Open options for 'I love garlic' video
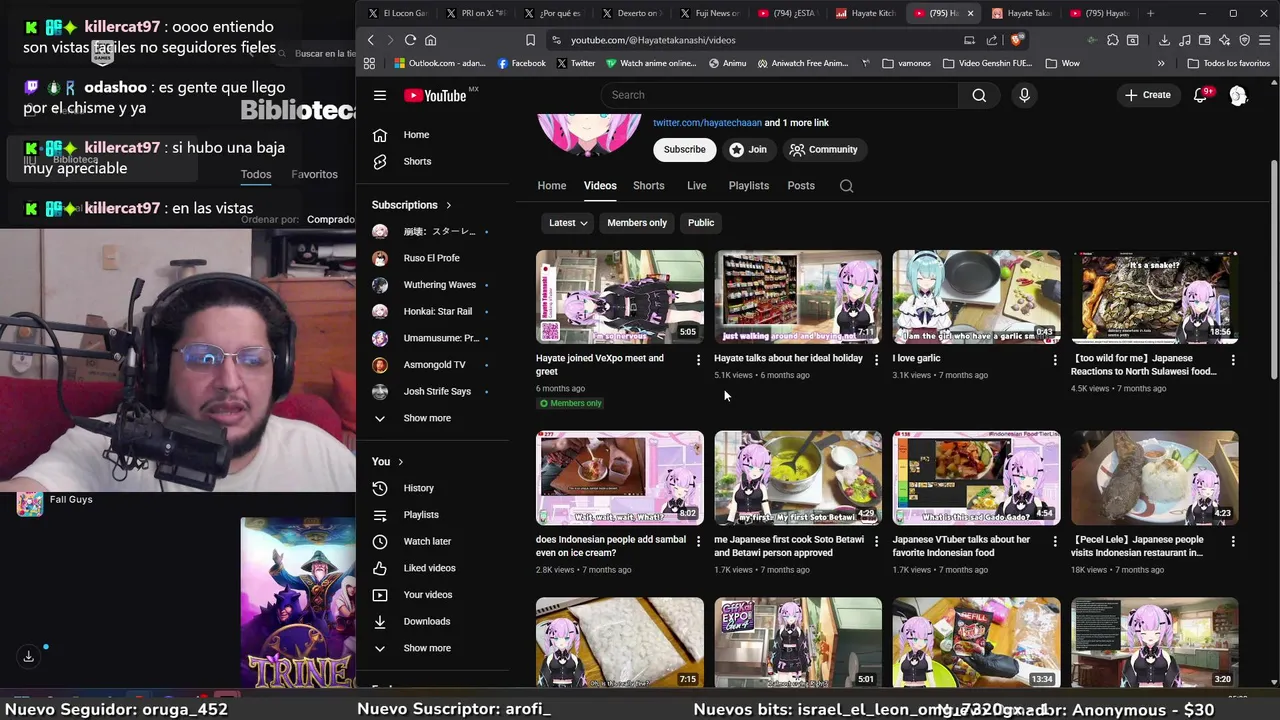The image size is (1280, 720). pos(1054,359)
